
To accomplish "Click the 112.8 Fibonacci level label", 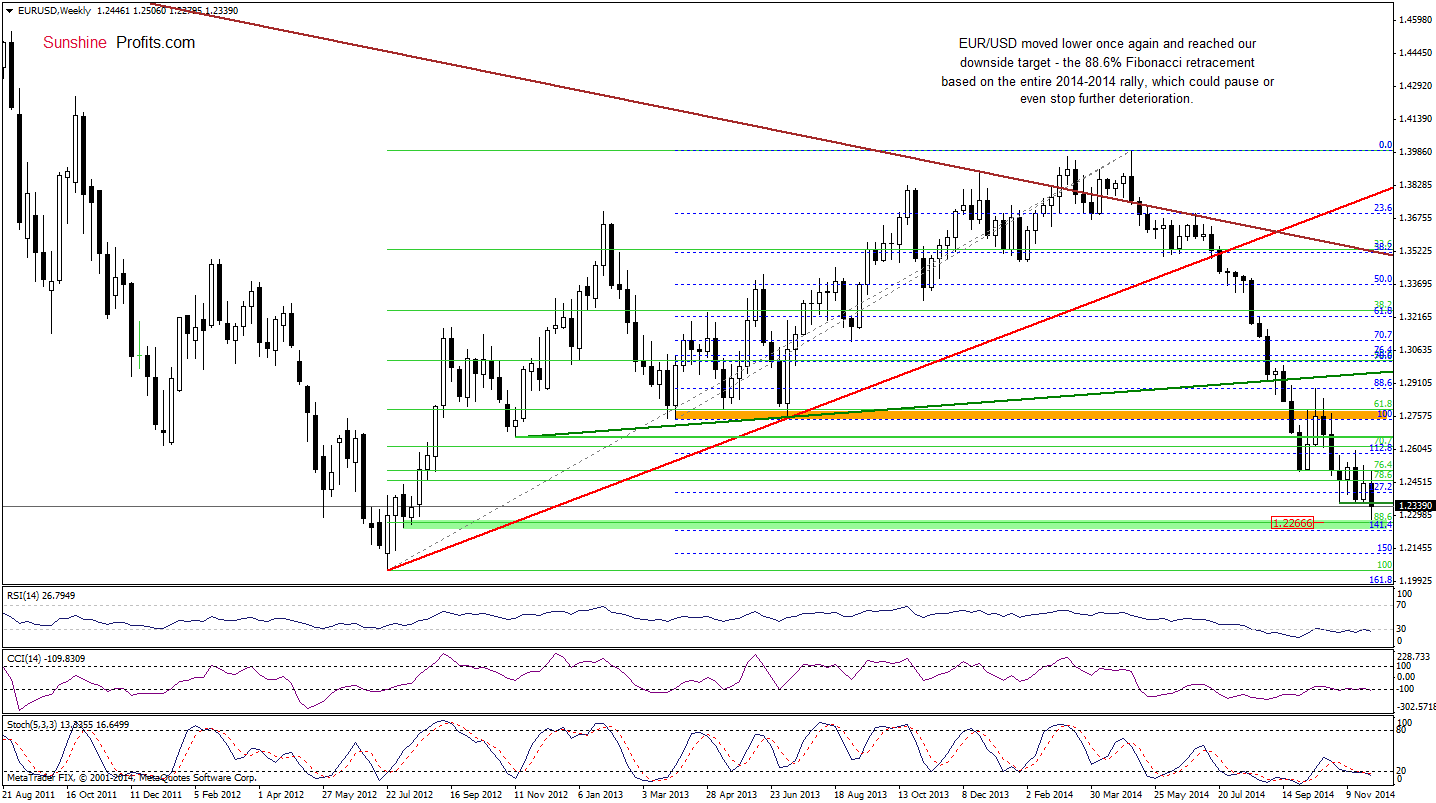I will click(1382, 448).
